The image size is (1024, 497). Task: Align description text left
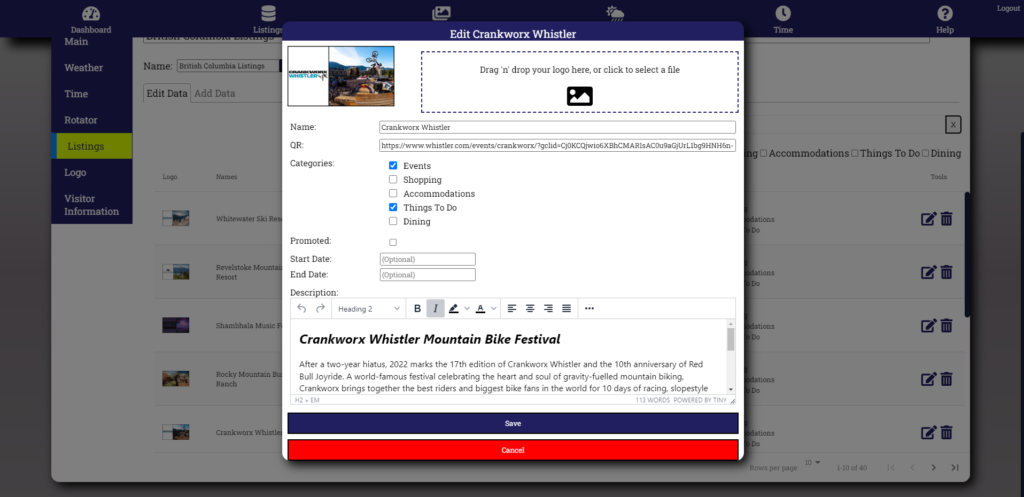(x=512, y=308)
